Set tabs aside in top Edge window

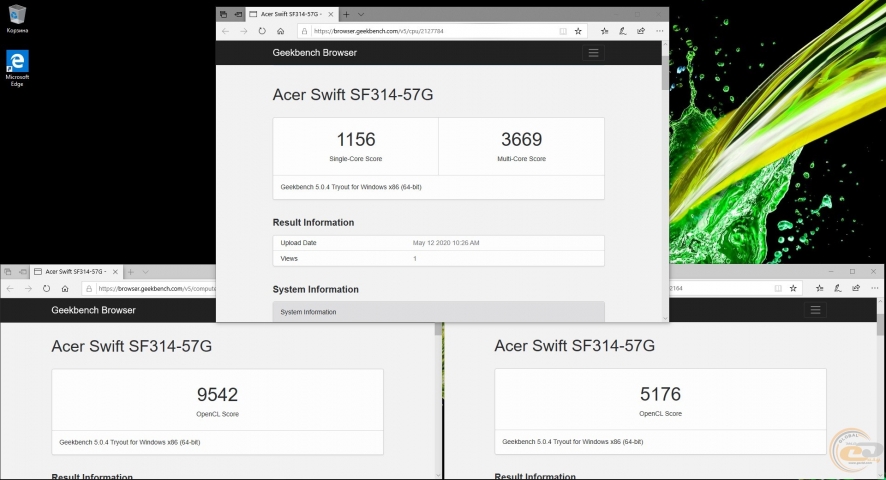(x=238, y=14)
